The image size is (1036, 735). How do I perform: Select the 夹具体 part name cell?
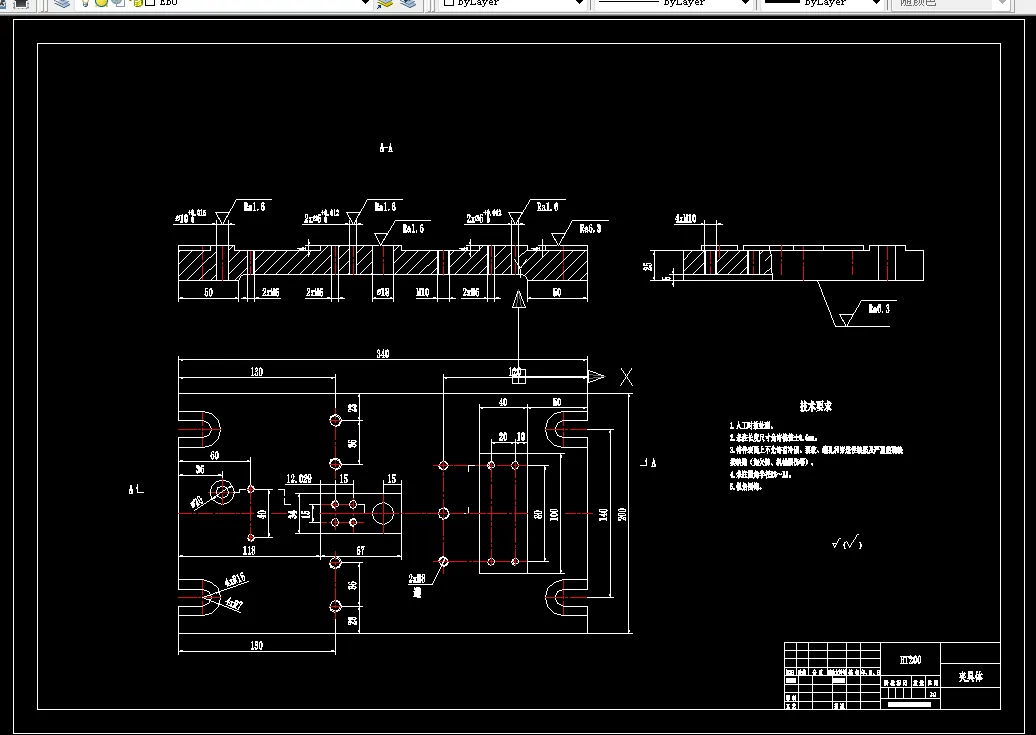970,676
